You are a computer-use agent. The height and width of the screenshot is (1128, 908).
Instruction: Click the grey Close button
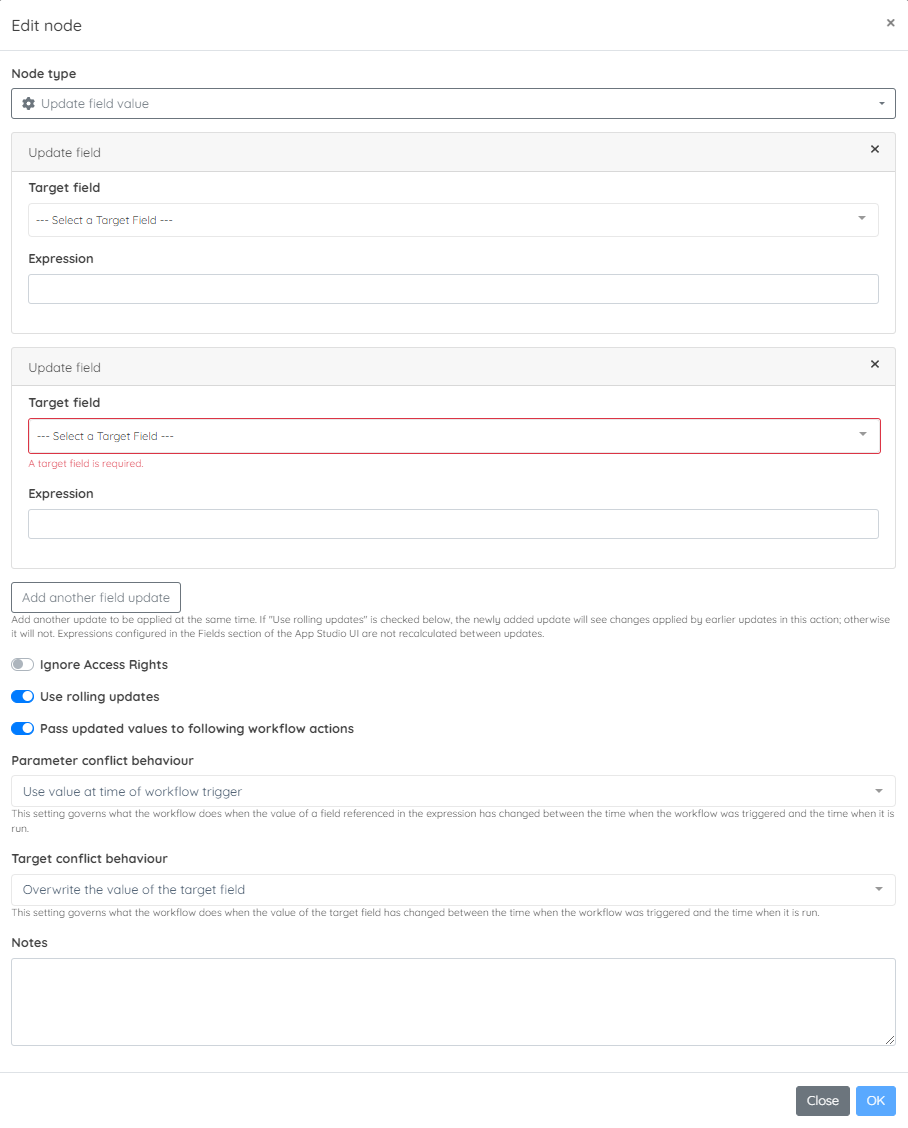[x=822, y=1101]
